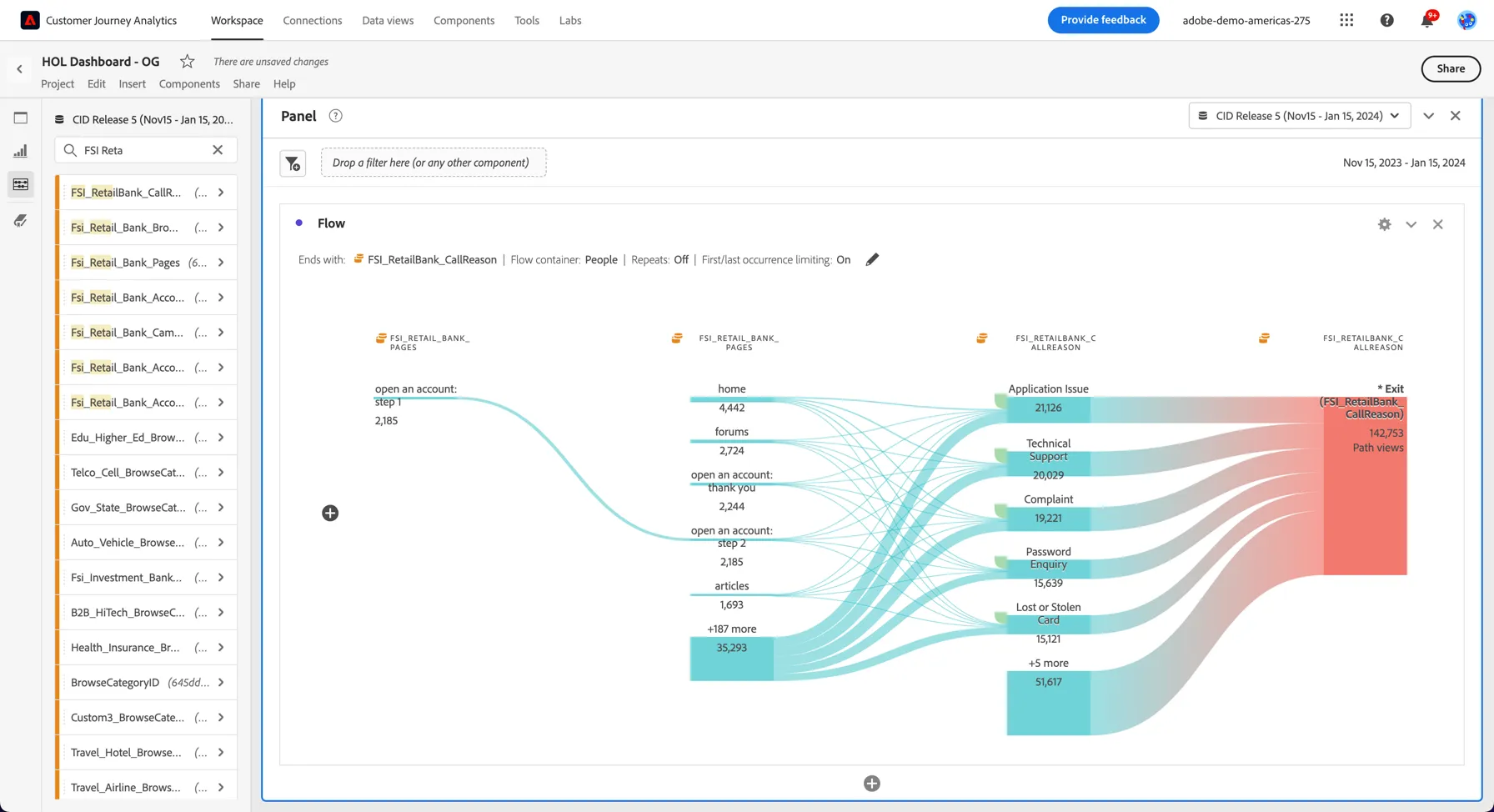Click the Application Issue flow node

(x=1048, y=409)
